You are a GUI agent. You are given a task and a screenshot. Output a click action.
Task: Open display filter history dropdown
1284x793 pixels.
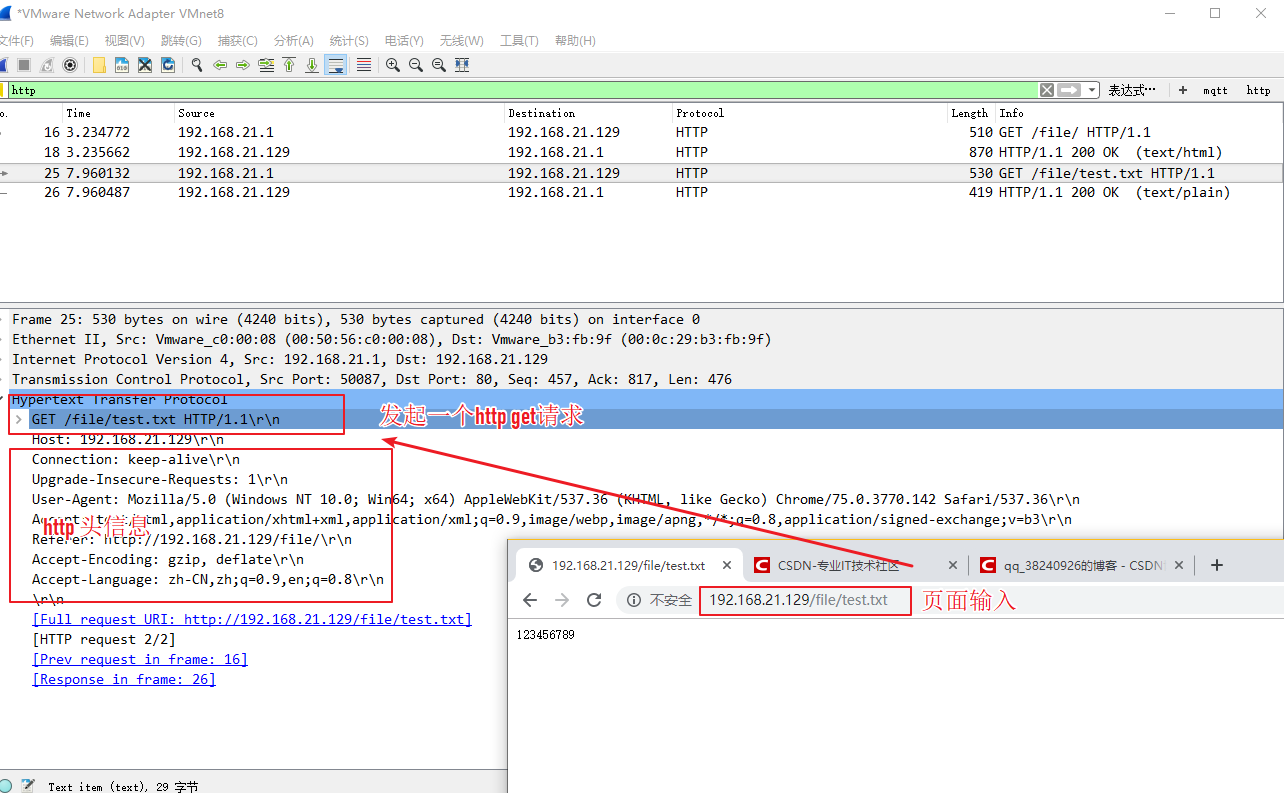click(x=1091, y=90)
